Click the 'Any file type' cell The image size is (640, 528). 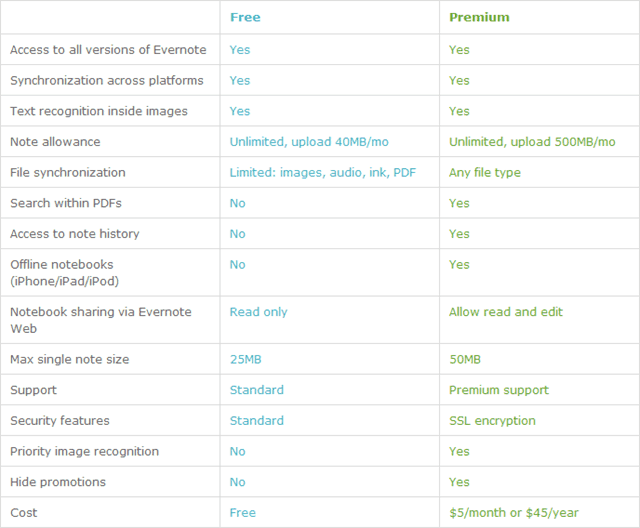point(485,173)
